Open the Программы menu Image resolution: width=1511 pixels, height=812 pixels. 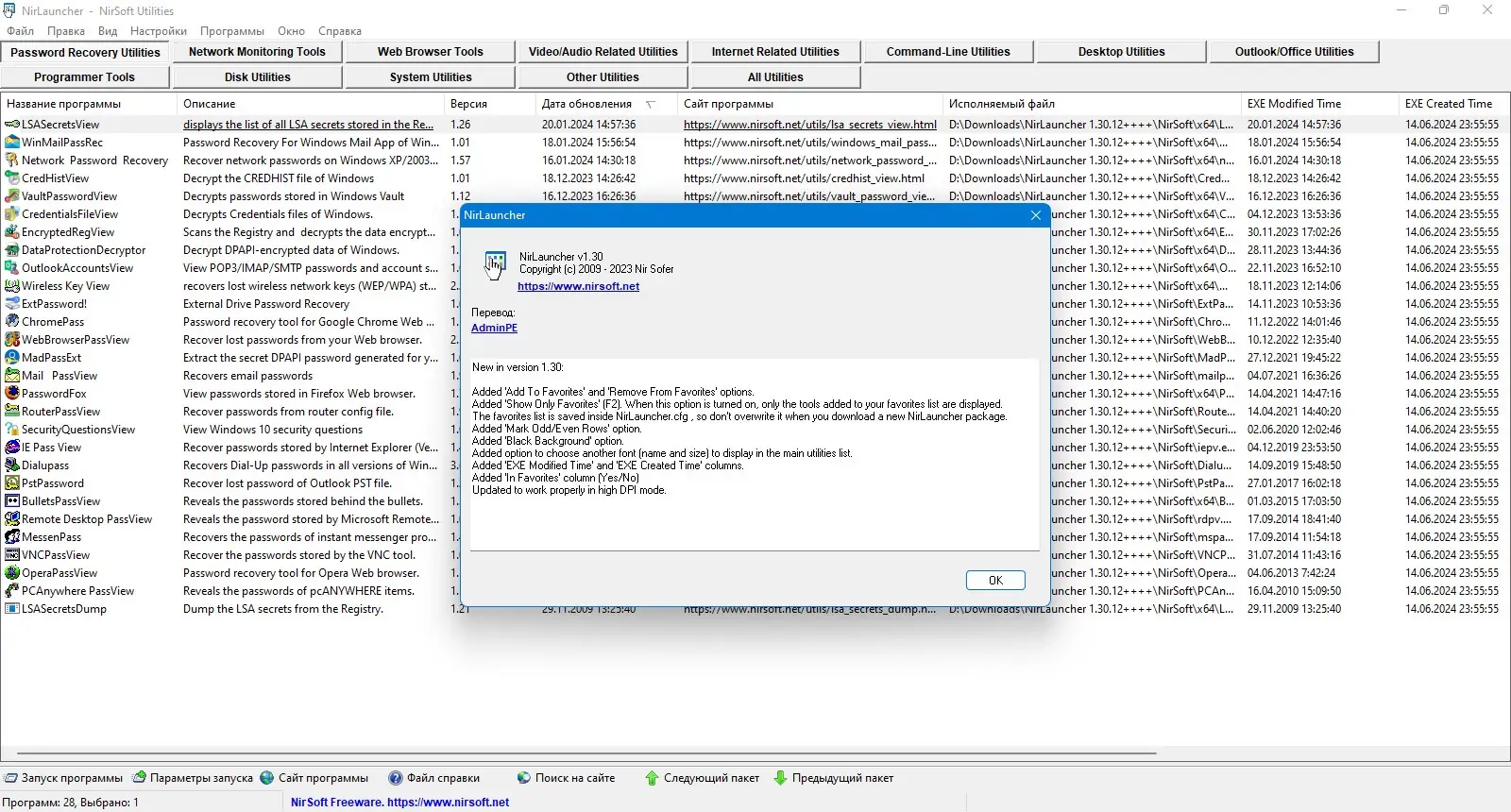pos(232,31)
